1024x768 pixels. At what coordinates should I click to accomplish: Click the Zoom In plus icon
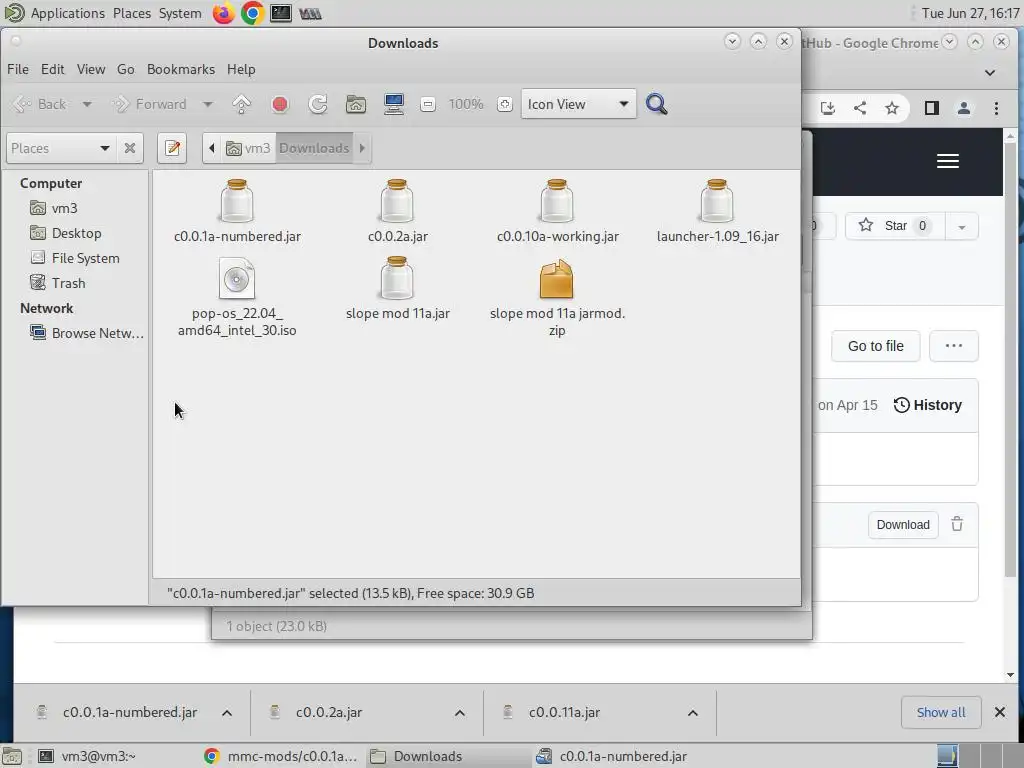coord(504,104)
